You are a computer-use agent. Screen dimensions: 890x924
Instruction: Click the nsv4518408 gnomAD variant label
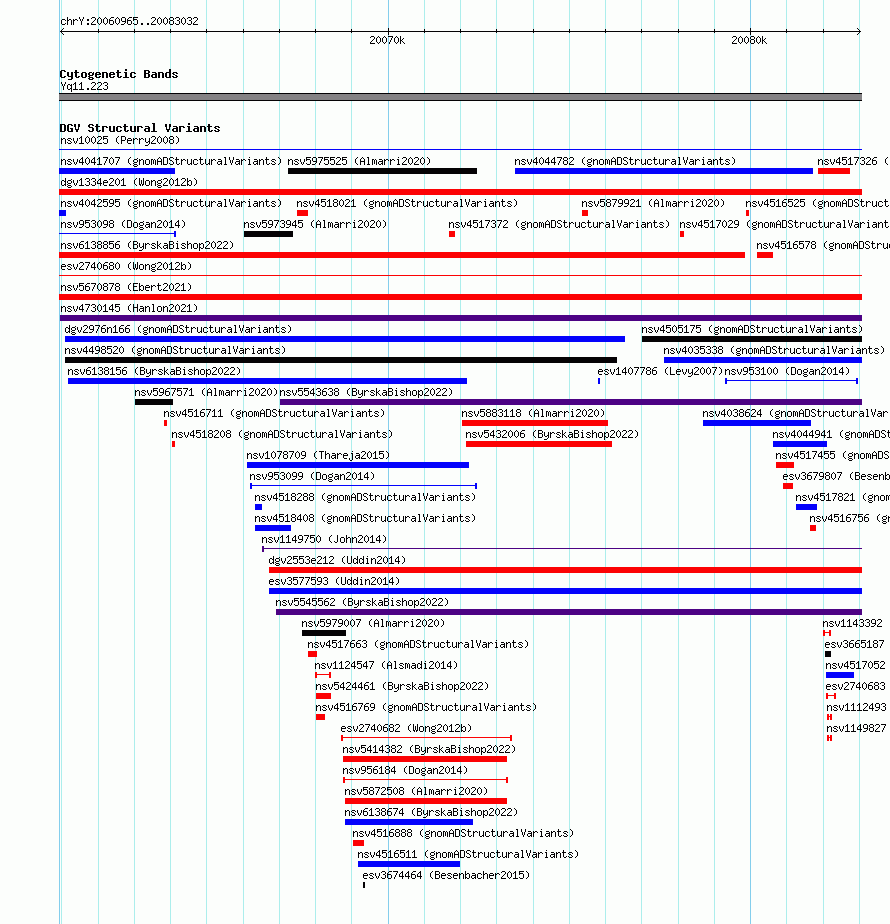(365, 519)
